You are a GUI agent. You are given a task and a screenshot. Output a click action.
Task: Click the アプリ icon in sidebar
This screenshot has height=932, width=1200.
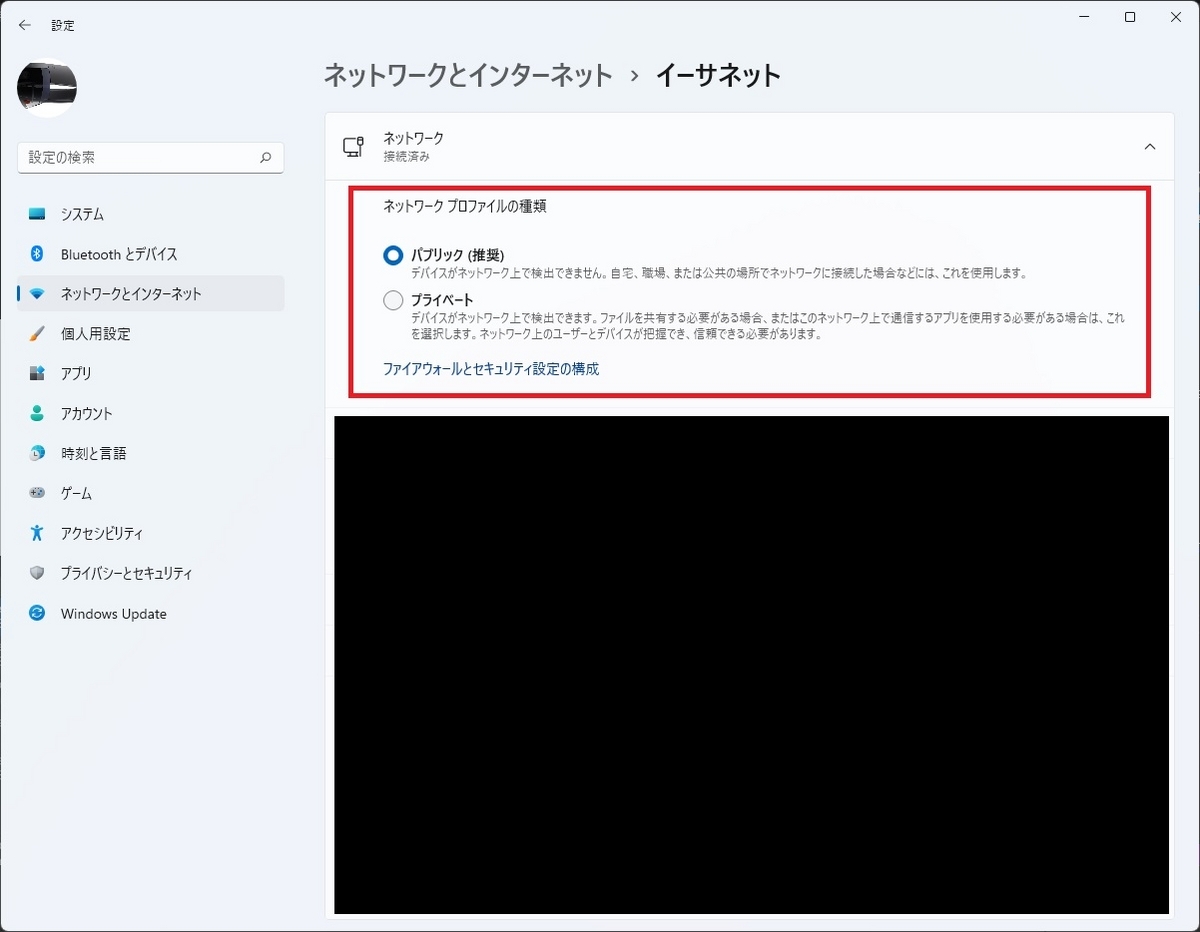coord(37,374)
